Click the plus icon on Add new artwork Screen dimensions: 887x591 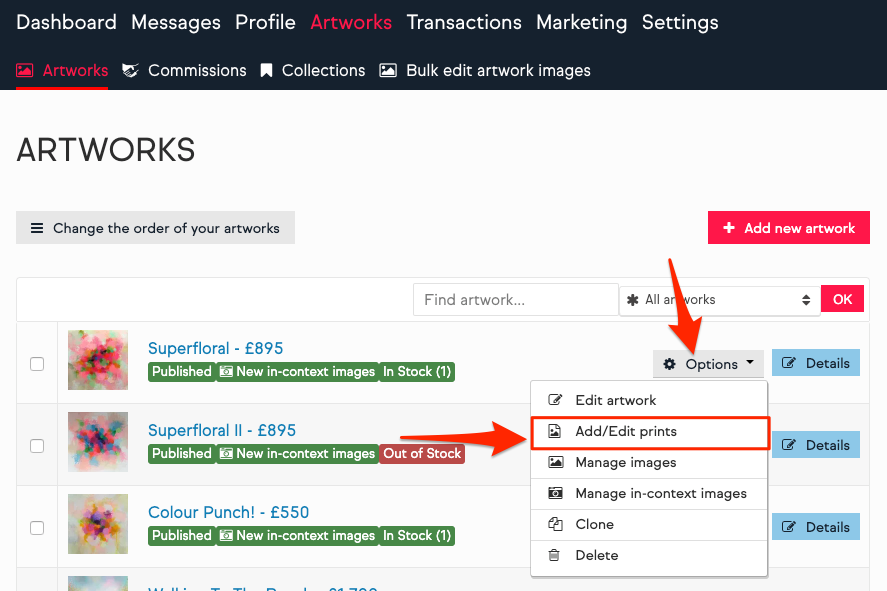tap(729, 227)
